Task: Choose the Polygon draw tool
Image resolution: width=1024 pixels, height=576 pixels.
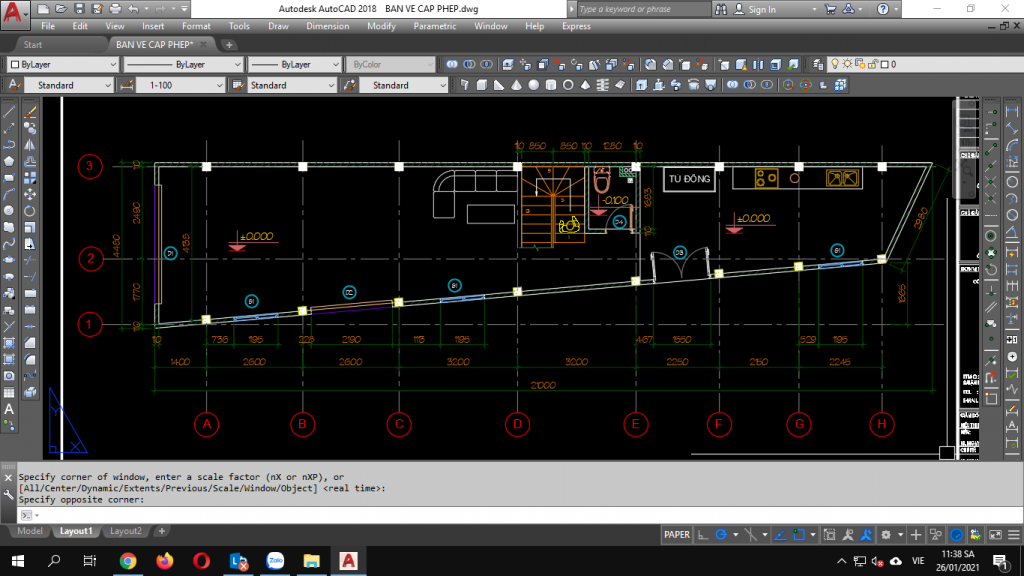Action: tap(9, 161)
